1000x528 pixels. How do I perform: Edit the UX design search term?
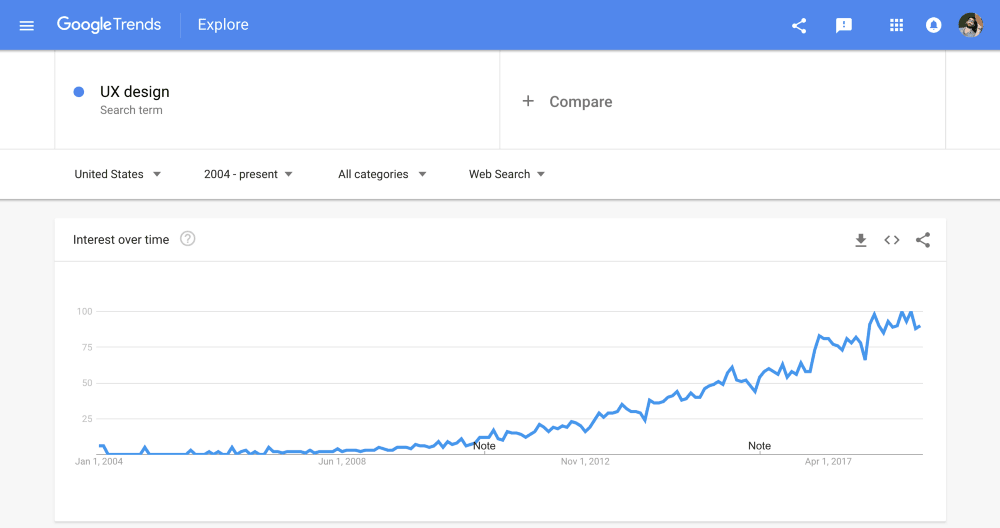pyautogui.click(x=135, y=92)
